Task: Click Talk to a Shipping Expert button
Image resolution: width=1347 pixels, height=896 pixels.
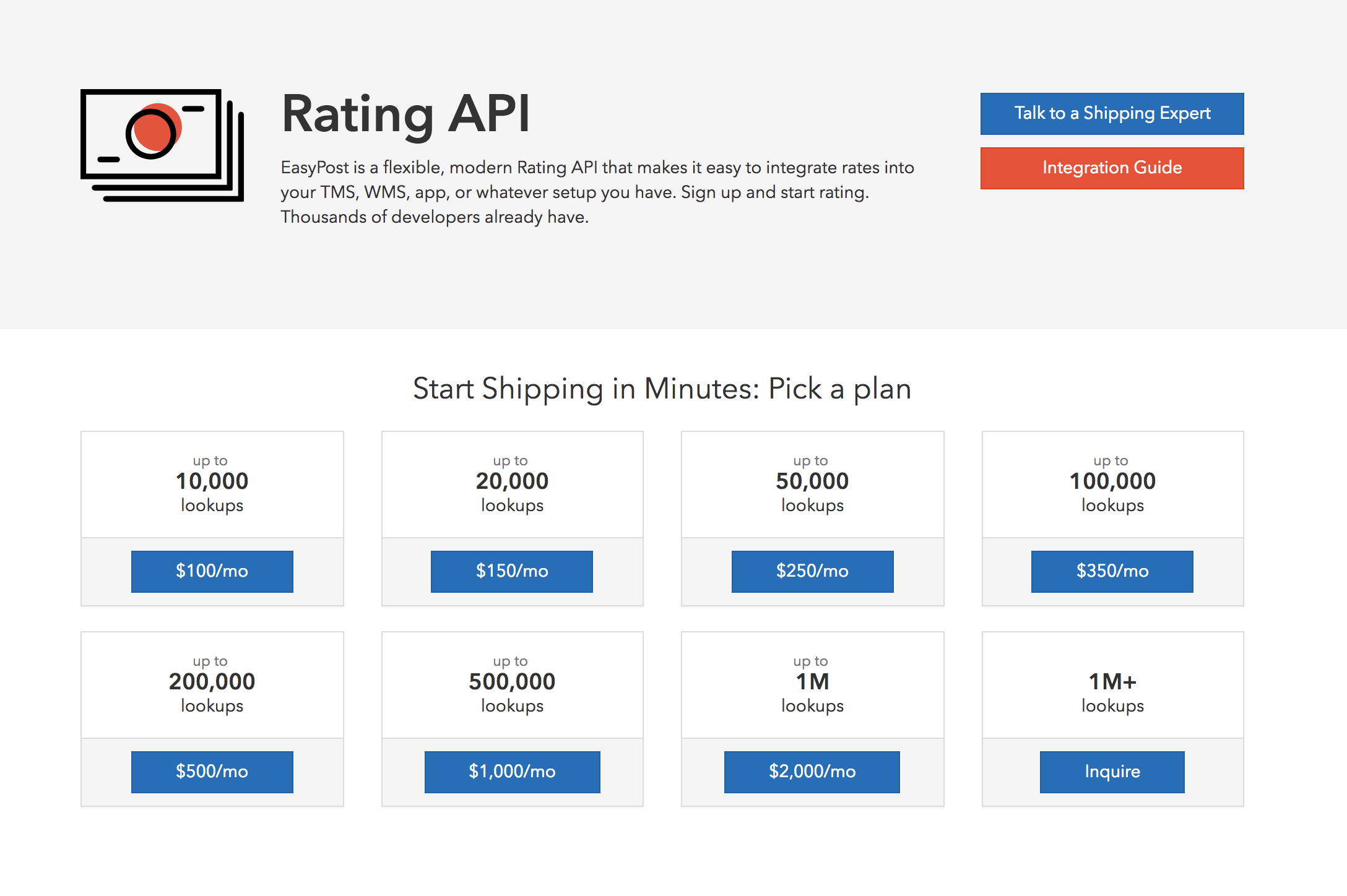Action: click(1112, 114)
